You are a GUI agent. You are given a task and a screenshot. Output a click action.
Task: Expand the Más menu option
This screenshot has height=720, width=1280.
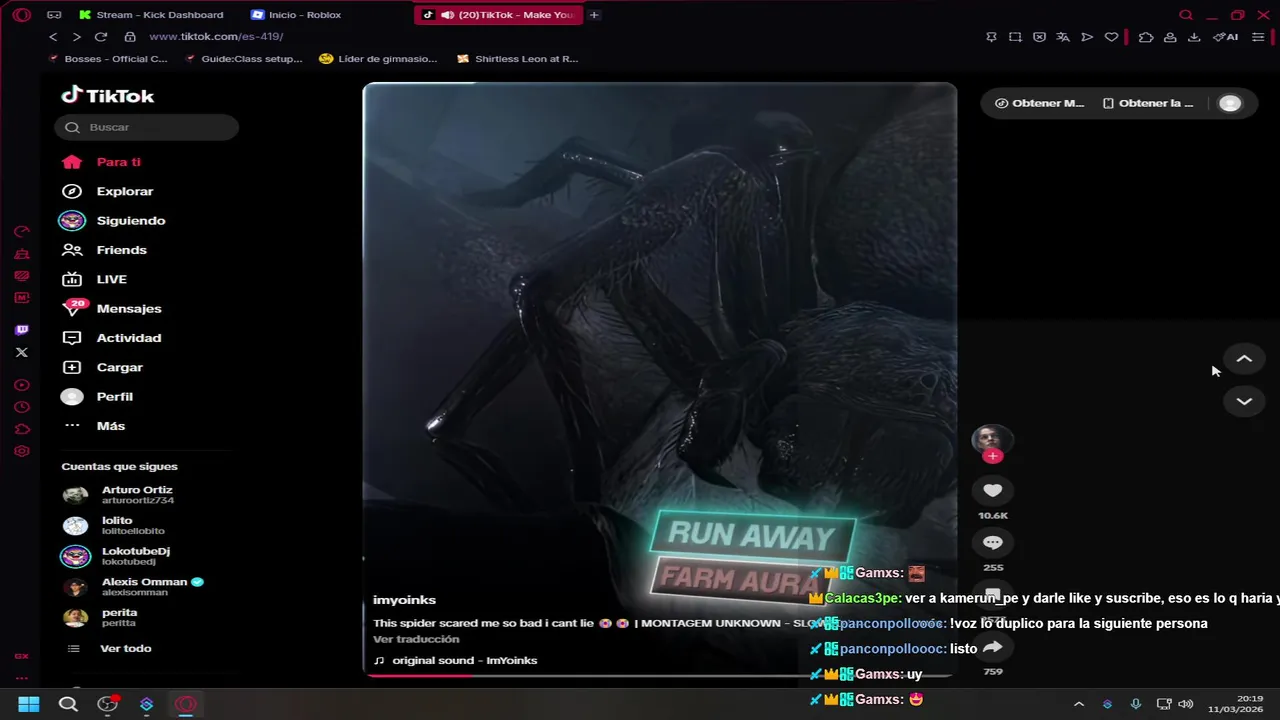(94, 426)
